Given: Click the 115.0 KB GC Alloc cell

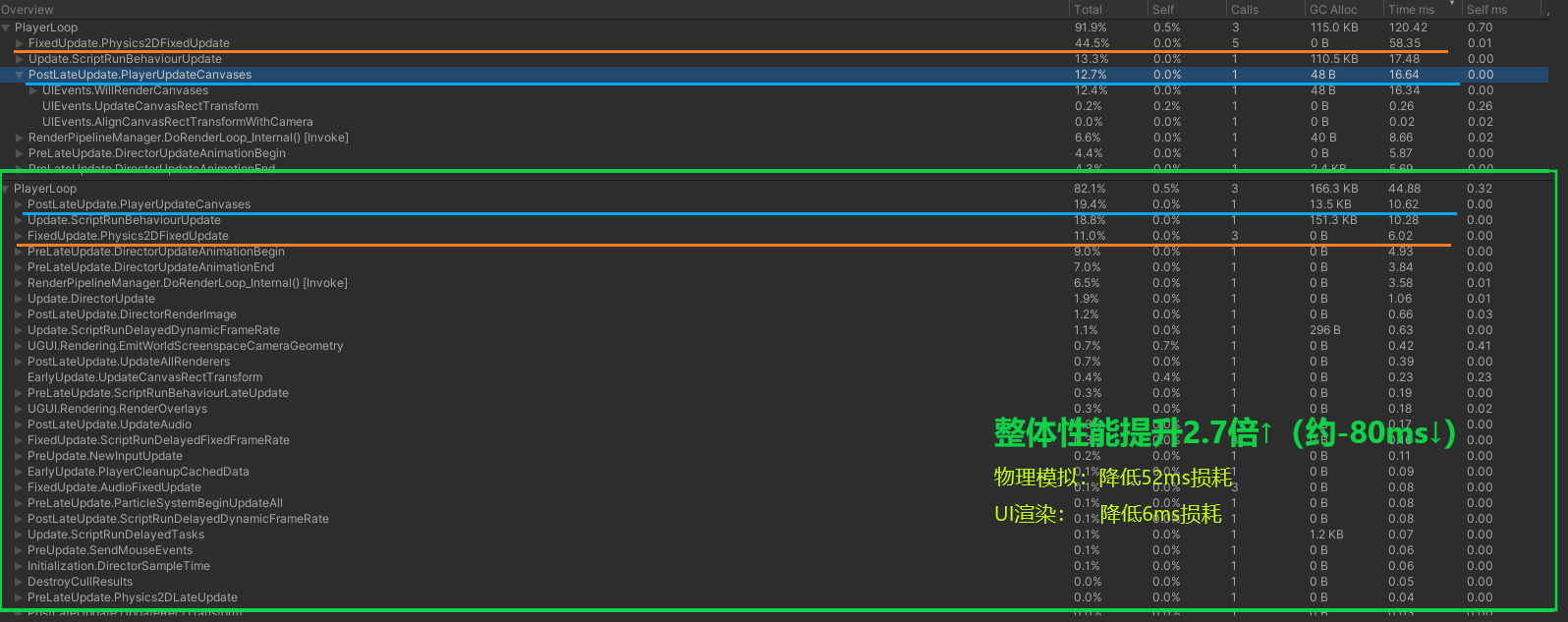Looking at the screenshot, I should coord(1334,28).
